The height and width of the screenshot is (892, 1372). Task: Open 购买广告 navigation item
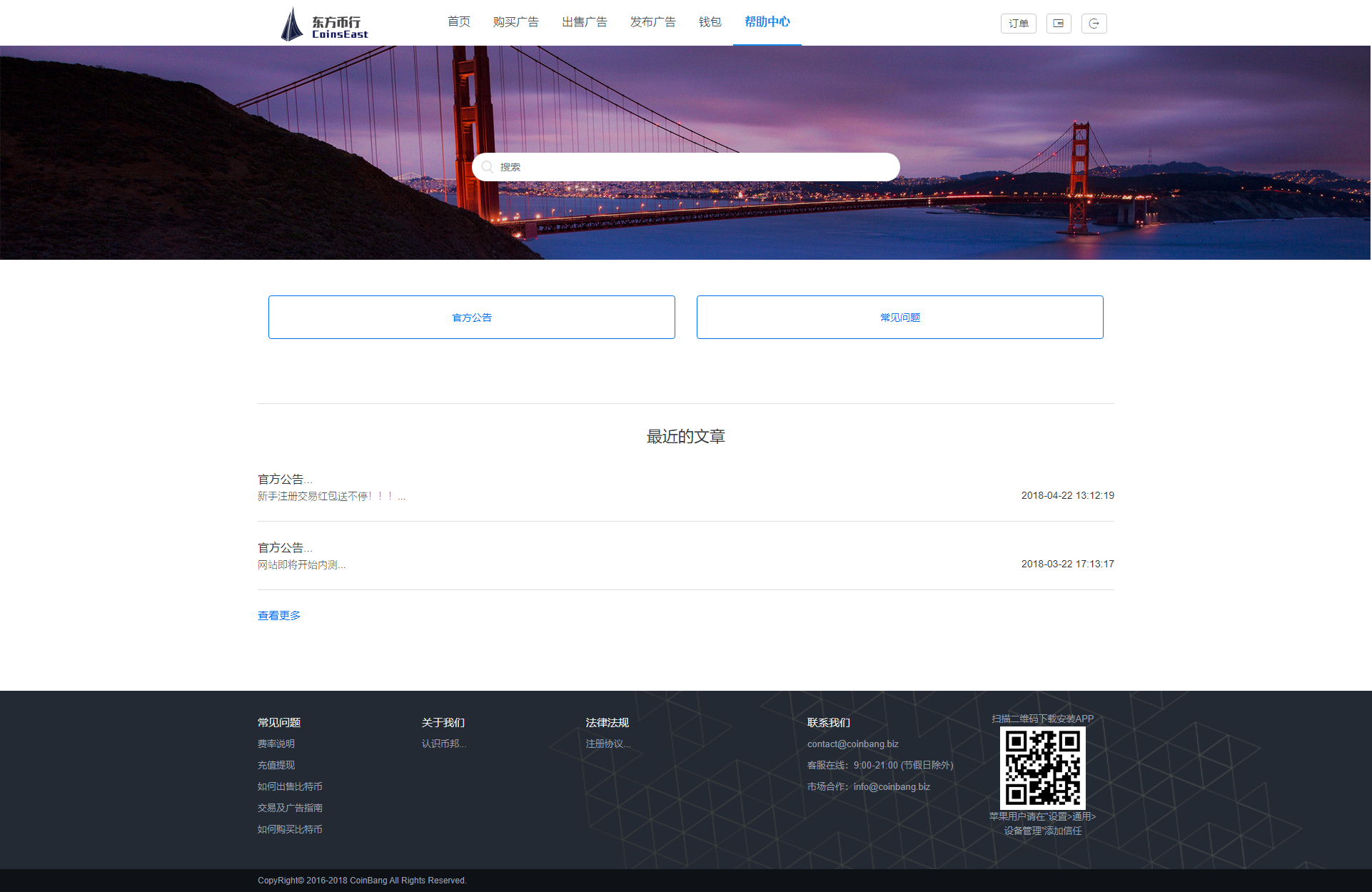[x=516, y=22]
